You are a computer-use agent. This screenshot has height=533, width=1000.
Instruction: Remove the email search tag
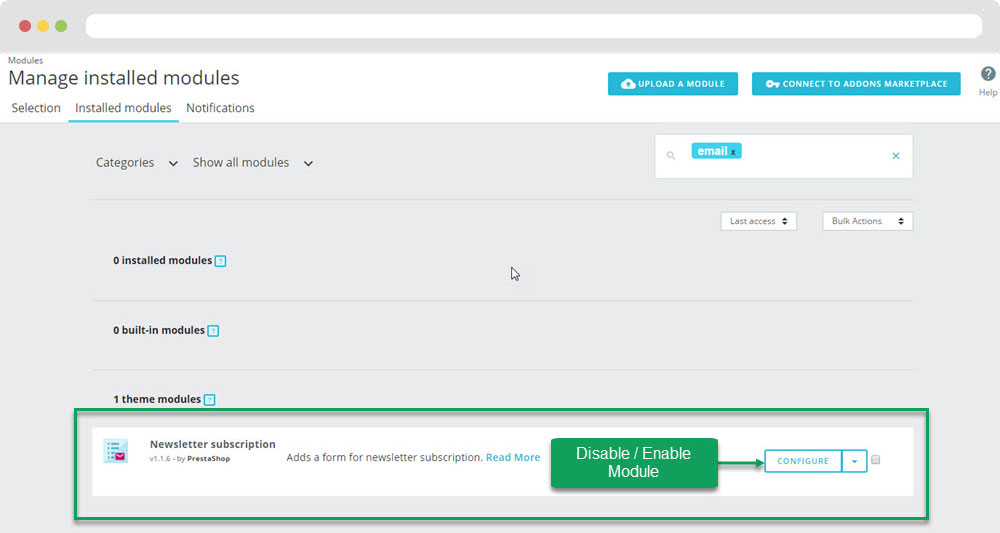coord(733,152)
